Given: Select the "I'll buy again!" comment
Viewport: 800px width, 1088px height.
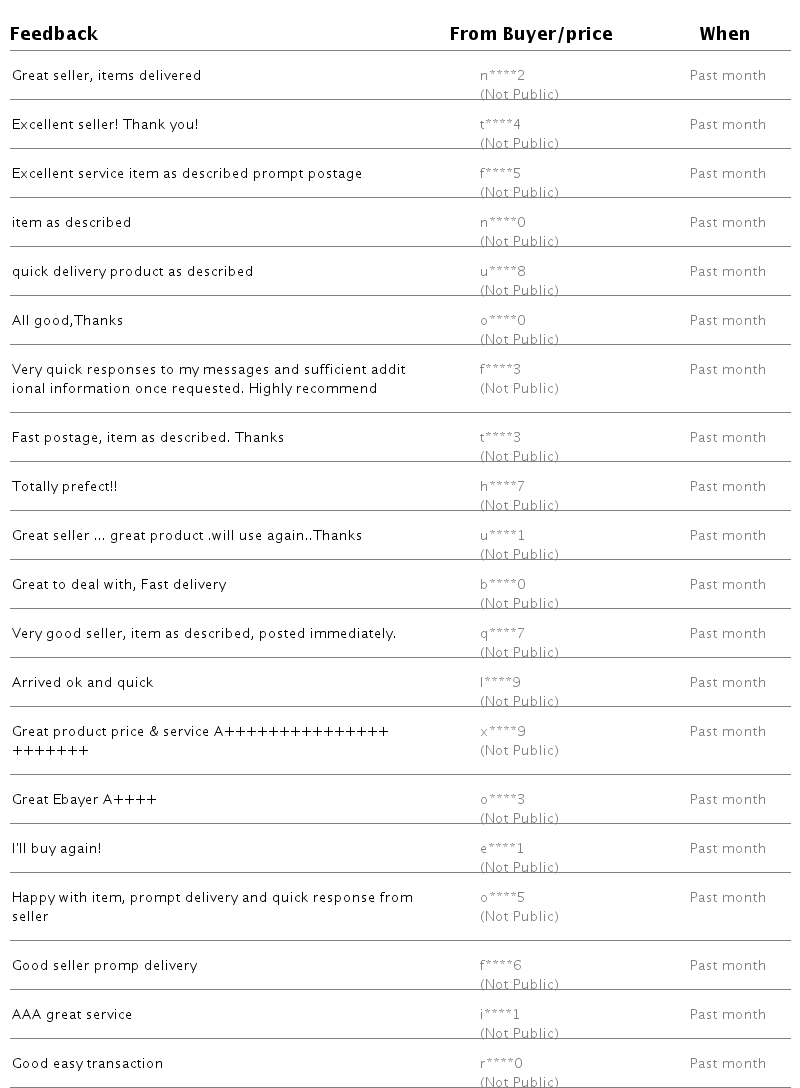Looking at the screenshot, I should (x=56, y=848).
